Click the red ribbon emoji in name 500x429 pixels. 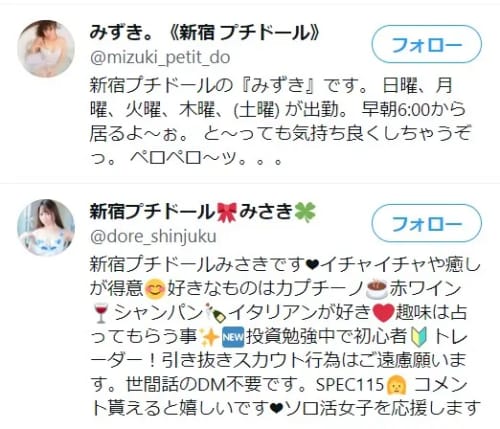227,212
